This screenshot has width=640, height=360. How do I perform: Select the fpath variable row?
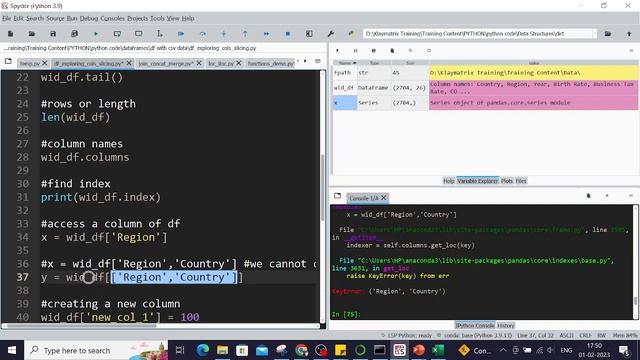coord(486,73)
